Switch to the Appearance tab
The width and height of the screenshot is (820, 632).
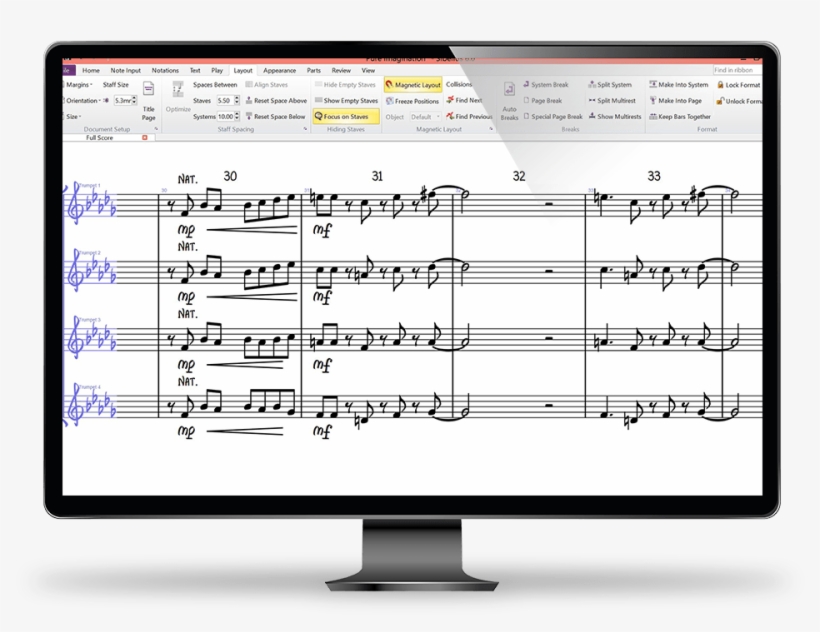tap(280, 70)
